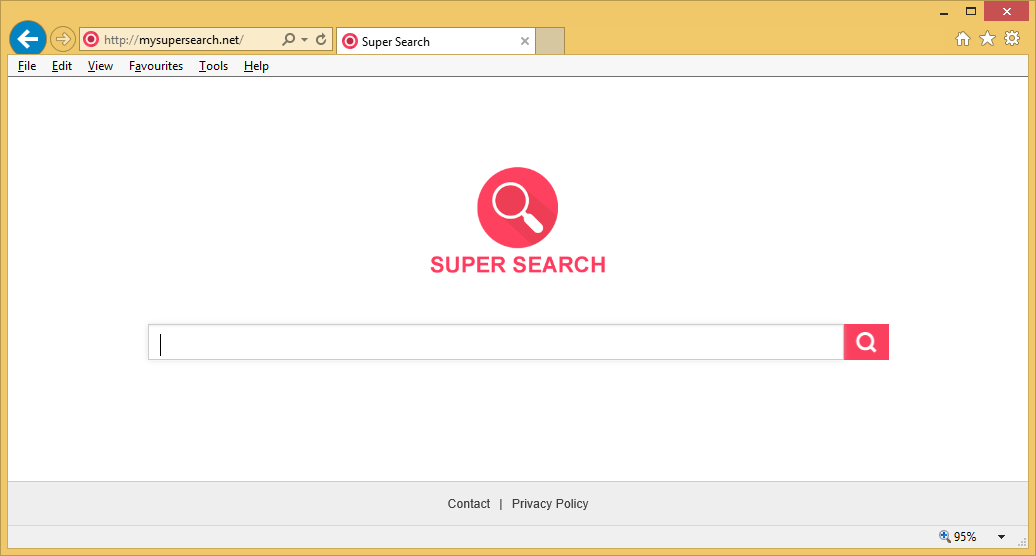Submit search with the pink magnifier button
The width and height of the screenshot is (1036, 556).
[x=866, y=342]
